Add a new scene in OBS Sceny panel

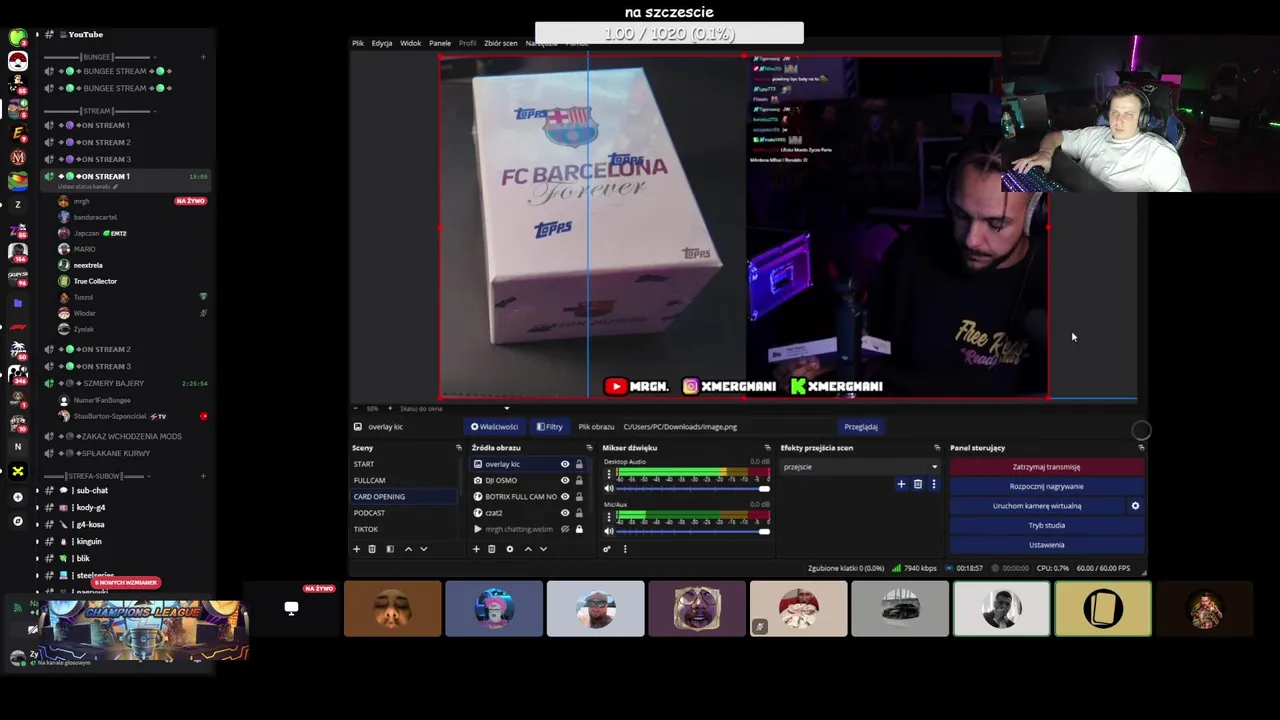356,548
